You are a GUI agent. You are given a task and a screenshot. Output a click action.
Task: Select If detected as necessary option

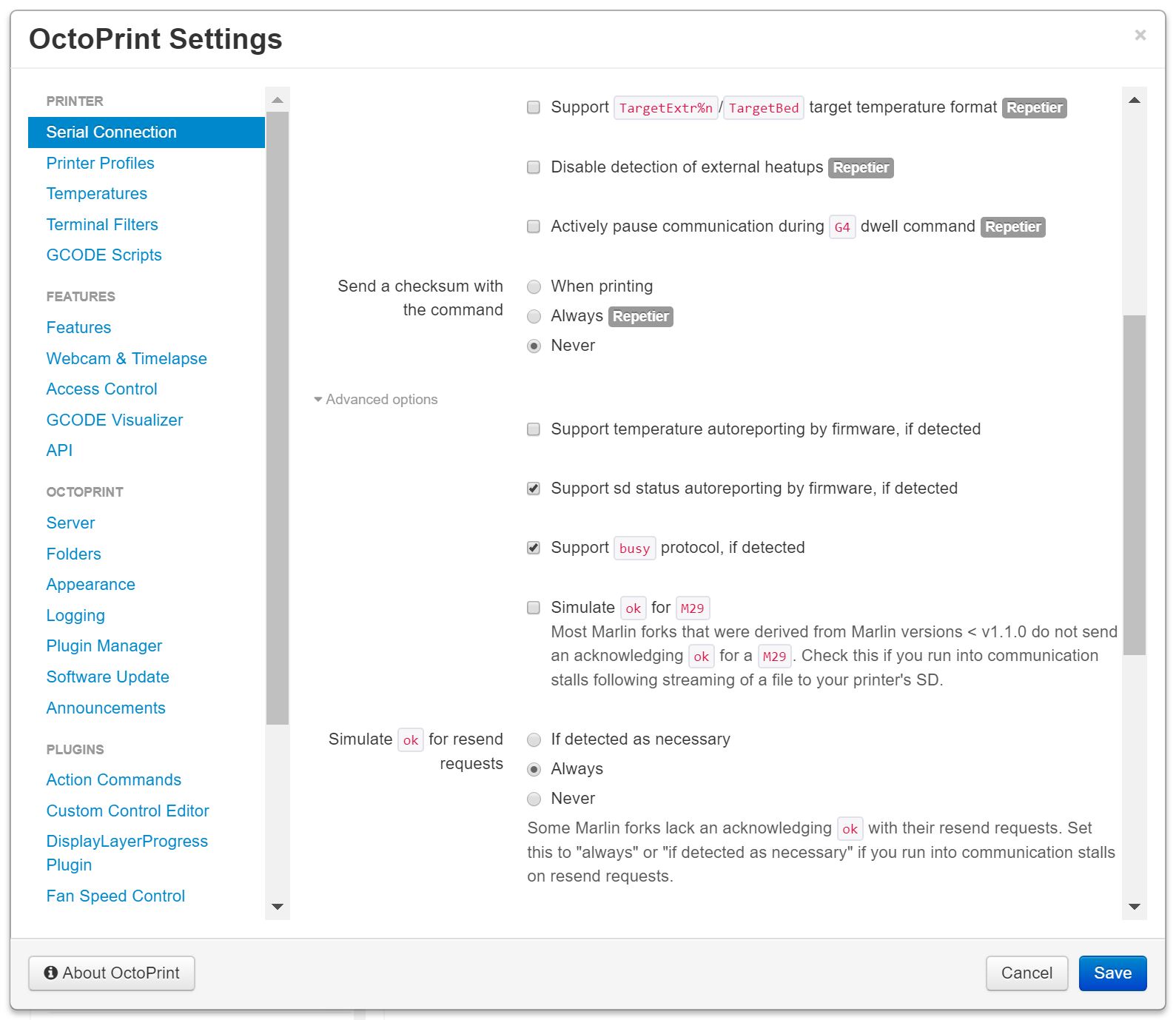click(x=534, y=740)
